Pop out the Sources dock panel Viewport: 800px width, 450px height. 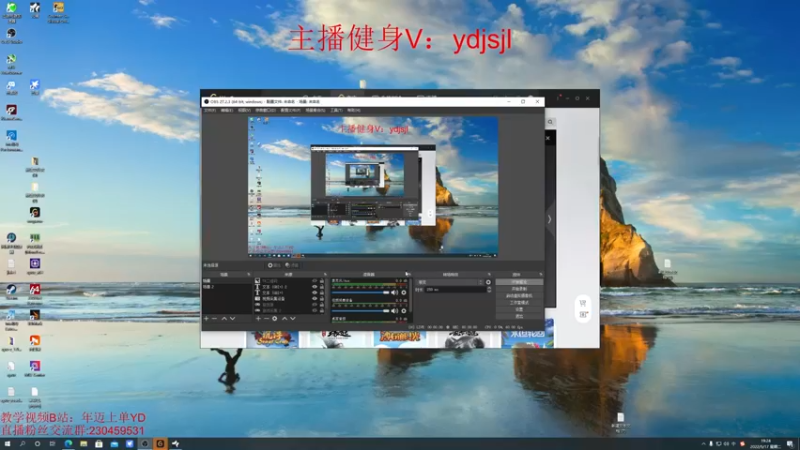point(325,274)
